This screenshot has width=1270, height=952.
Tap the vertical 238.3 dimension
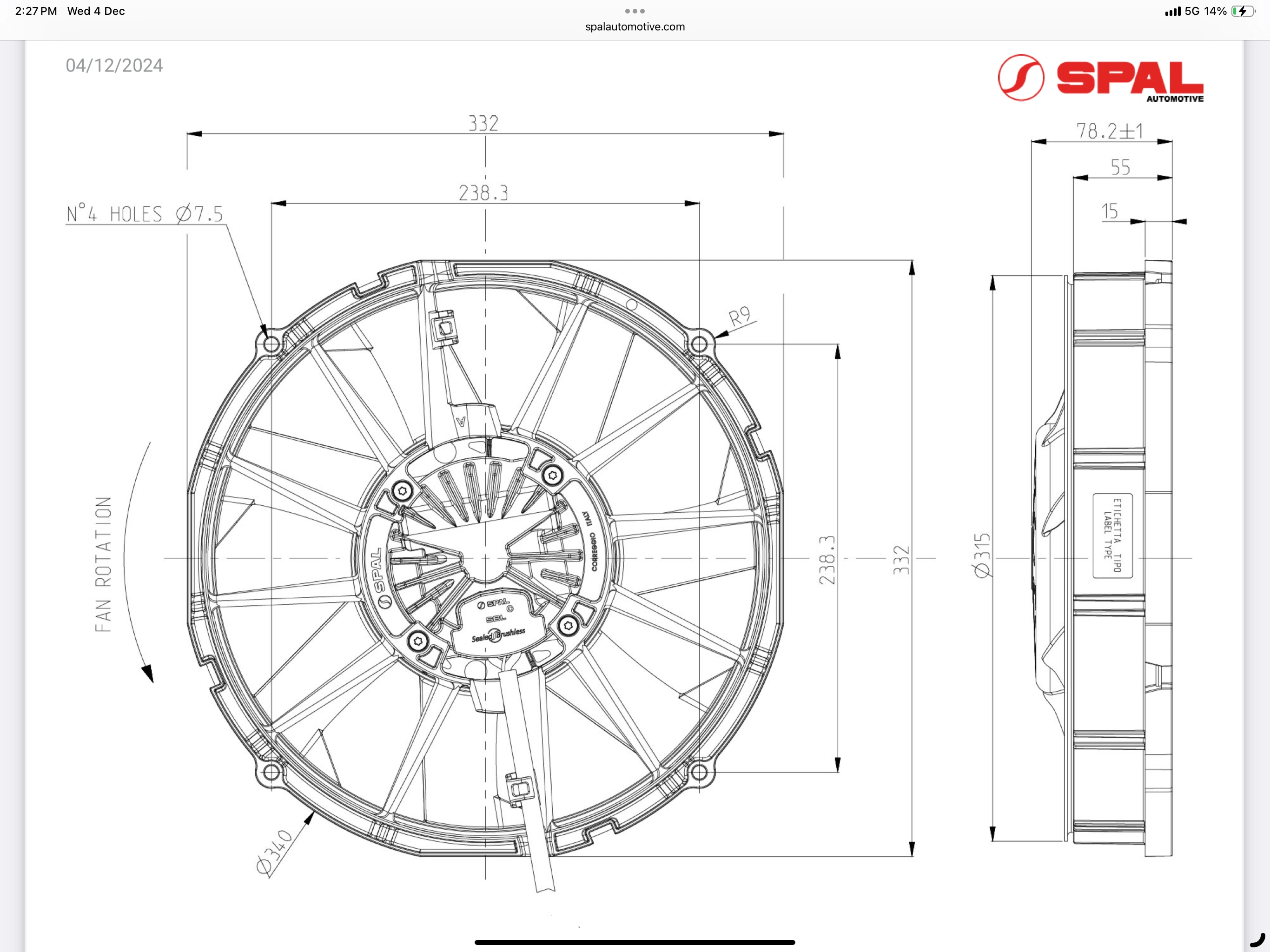tap(827, 560)
